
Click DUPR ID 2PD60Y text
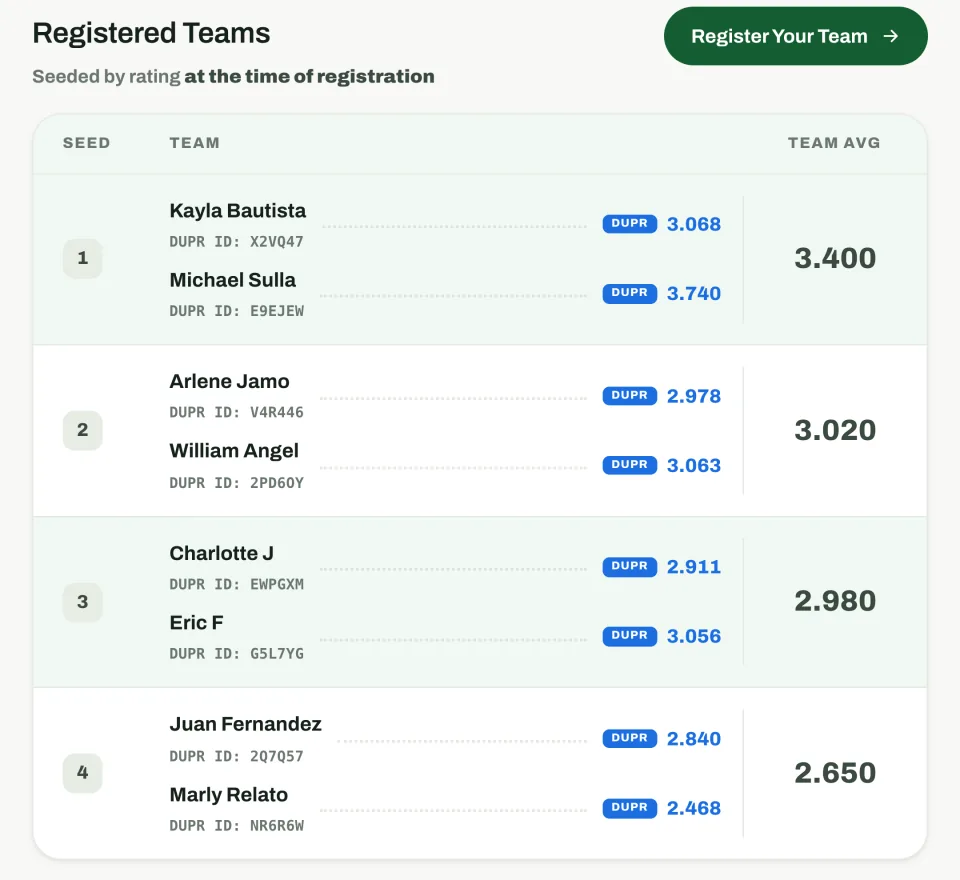pos(236,483)
